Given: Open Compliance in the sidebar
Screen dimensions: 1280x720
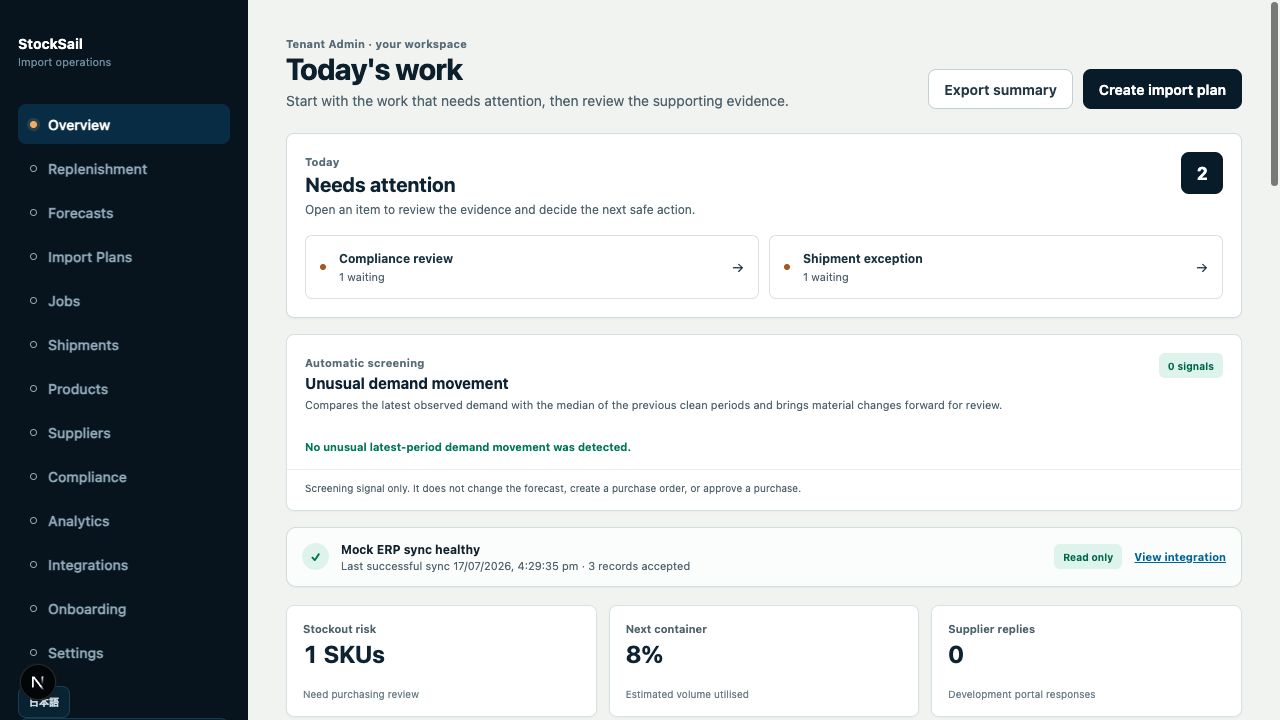Looking at the screenshot, I should pyautogui.click(x=124, y=477).
